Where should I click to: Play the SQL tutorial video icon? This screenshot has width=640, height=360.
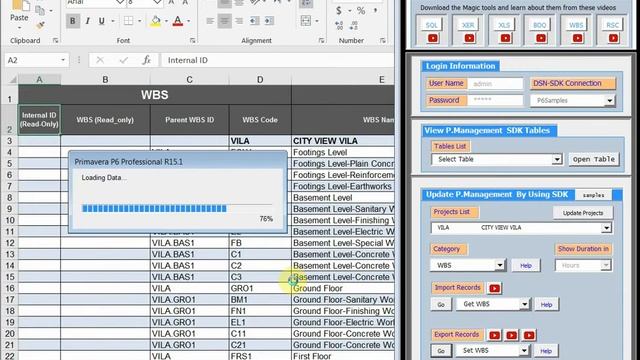click(433, 38)
